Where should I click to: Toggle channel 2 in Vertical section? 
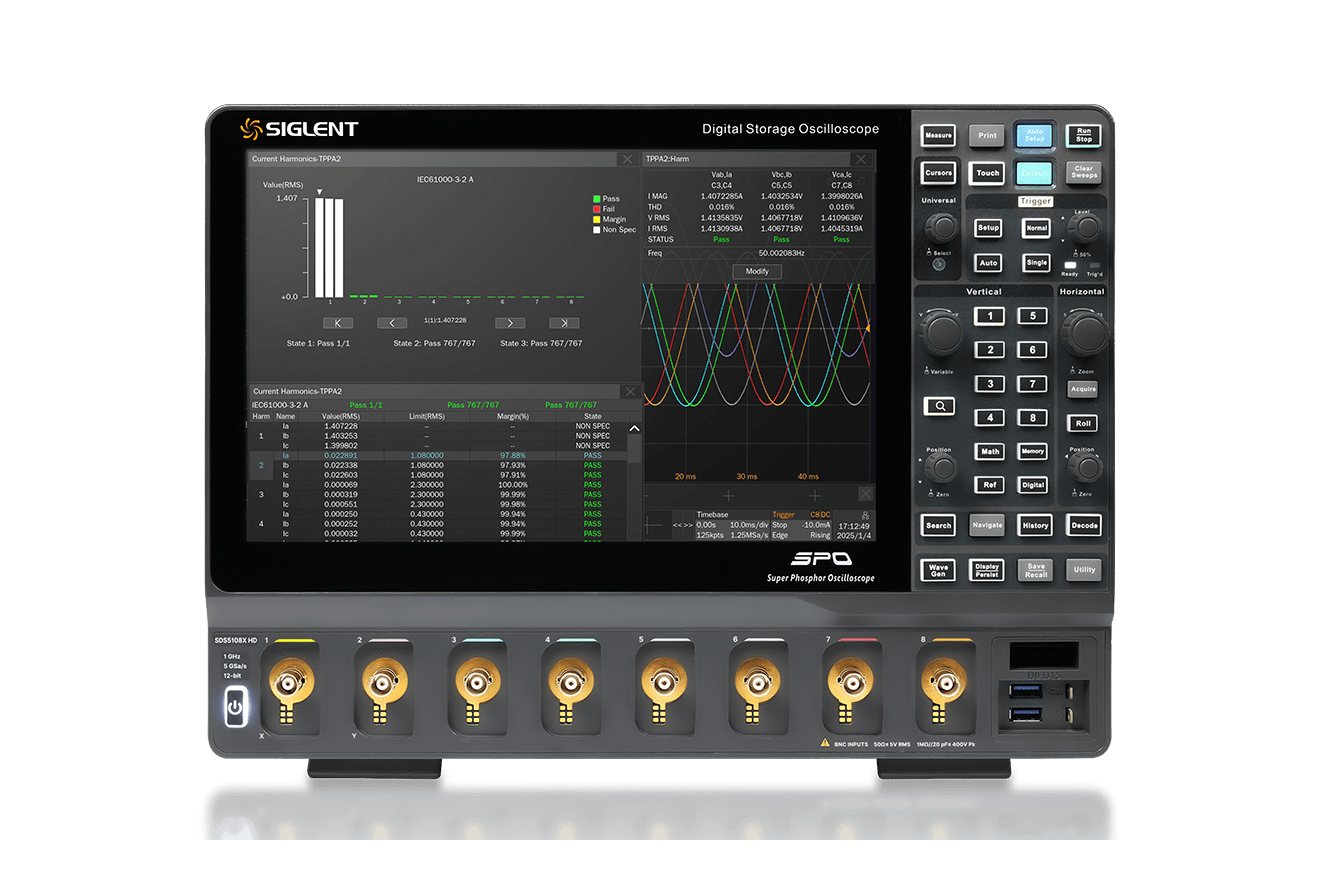[x=990, y=350]
